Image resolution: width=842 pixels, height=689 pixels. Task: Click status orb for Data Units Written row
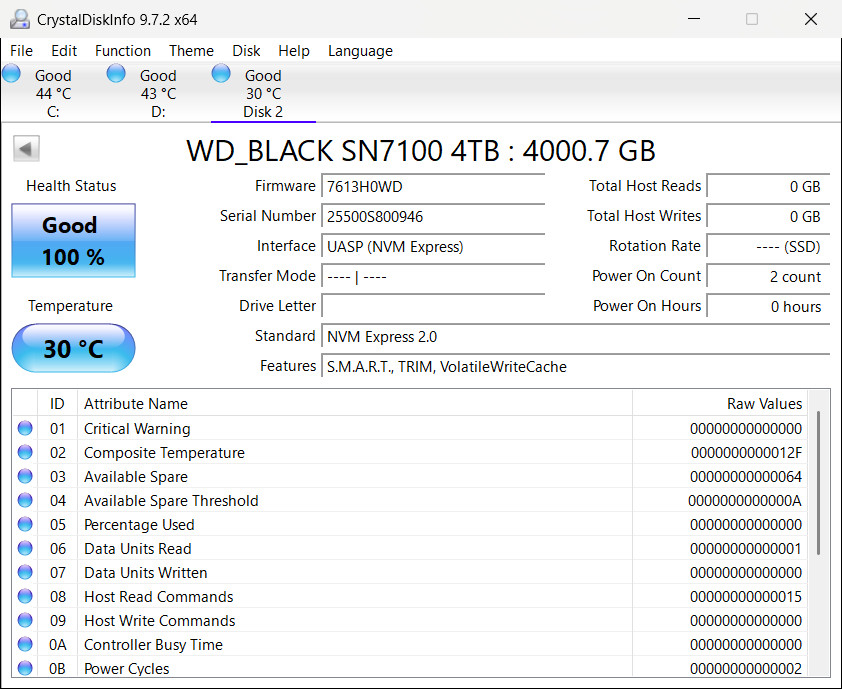[x=25, y=572]
